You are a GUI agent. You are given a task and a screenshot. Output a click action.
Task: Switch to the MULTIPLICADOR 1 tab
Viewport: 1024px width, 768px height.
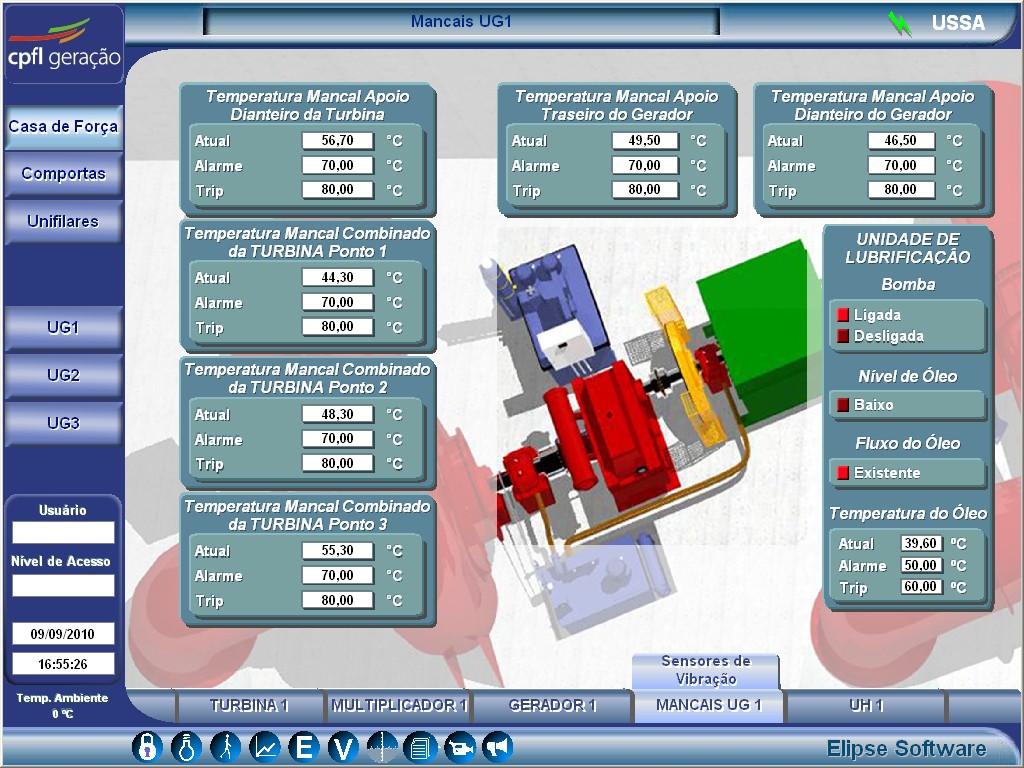click(x=398, y=705)
